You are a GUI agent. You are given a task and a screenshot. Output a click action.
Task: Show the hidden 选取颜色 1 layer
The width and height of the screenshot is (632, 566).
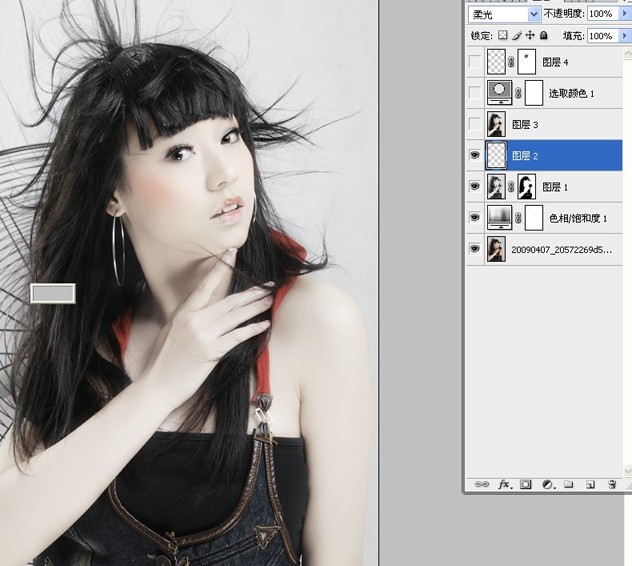(x=475, y=93)
